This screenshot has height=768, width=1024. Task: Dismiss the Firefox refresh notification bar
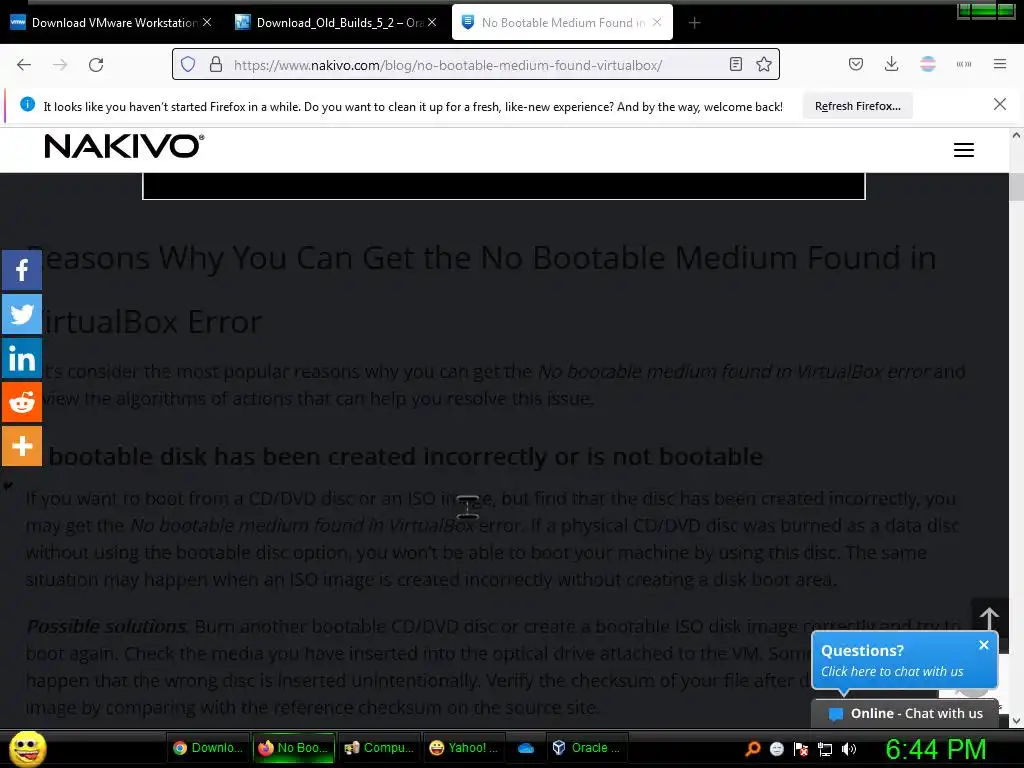pyautogui.click(x=999, y=104)
